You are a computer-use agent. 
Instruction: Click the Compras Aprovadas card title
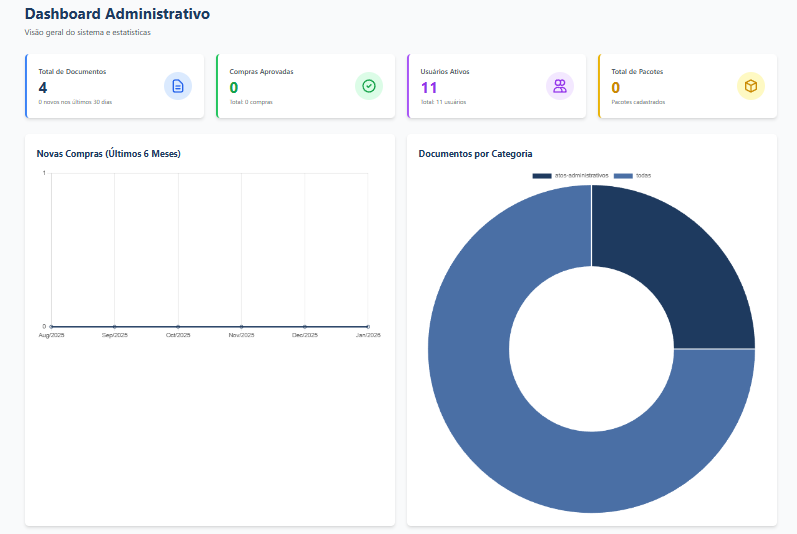(261, 72)
